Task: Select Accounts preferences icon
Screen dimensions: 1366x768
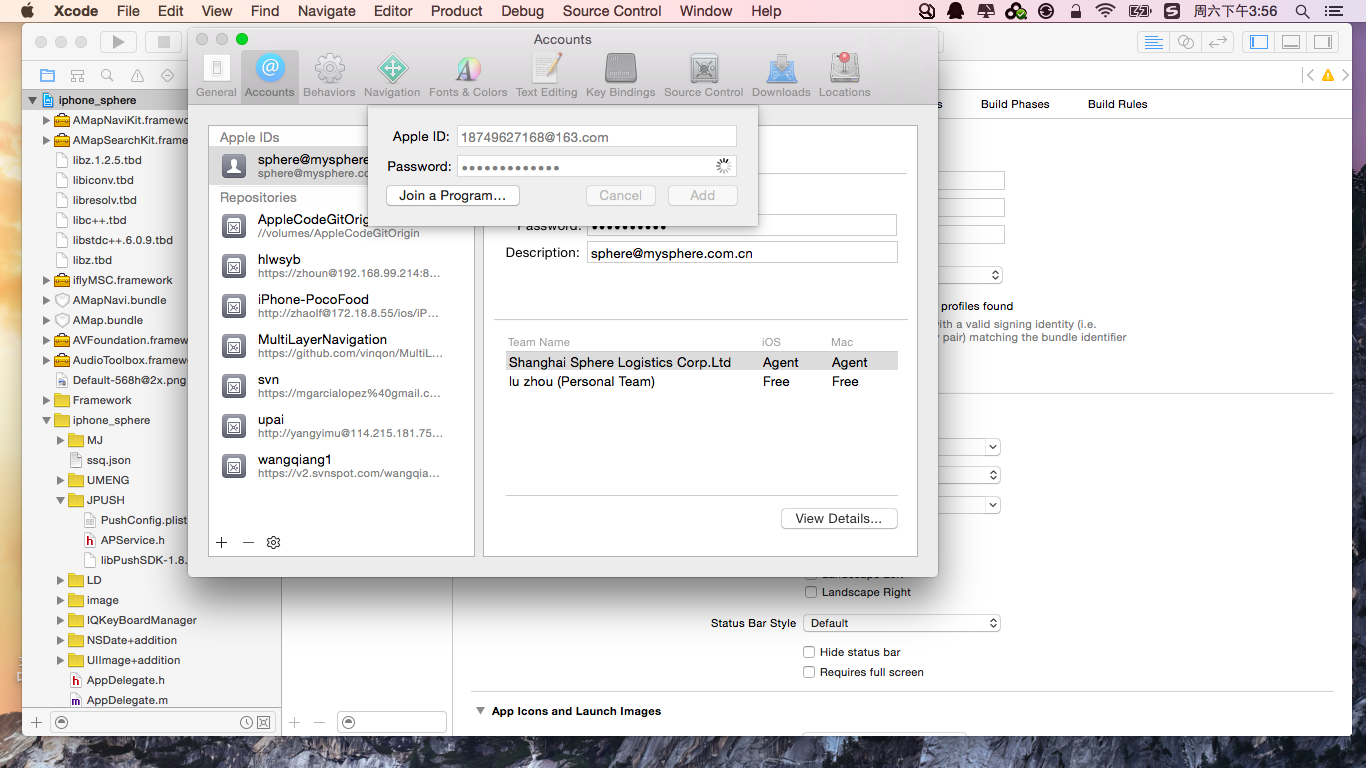Action: [270, 76]
